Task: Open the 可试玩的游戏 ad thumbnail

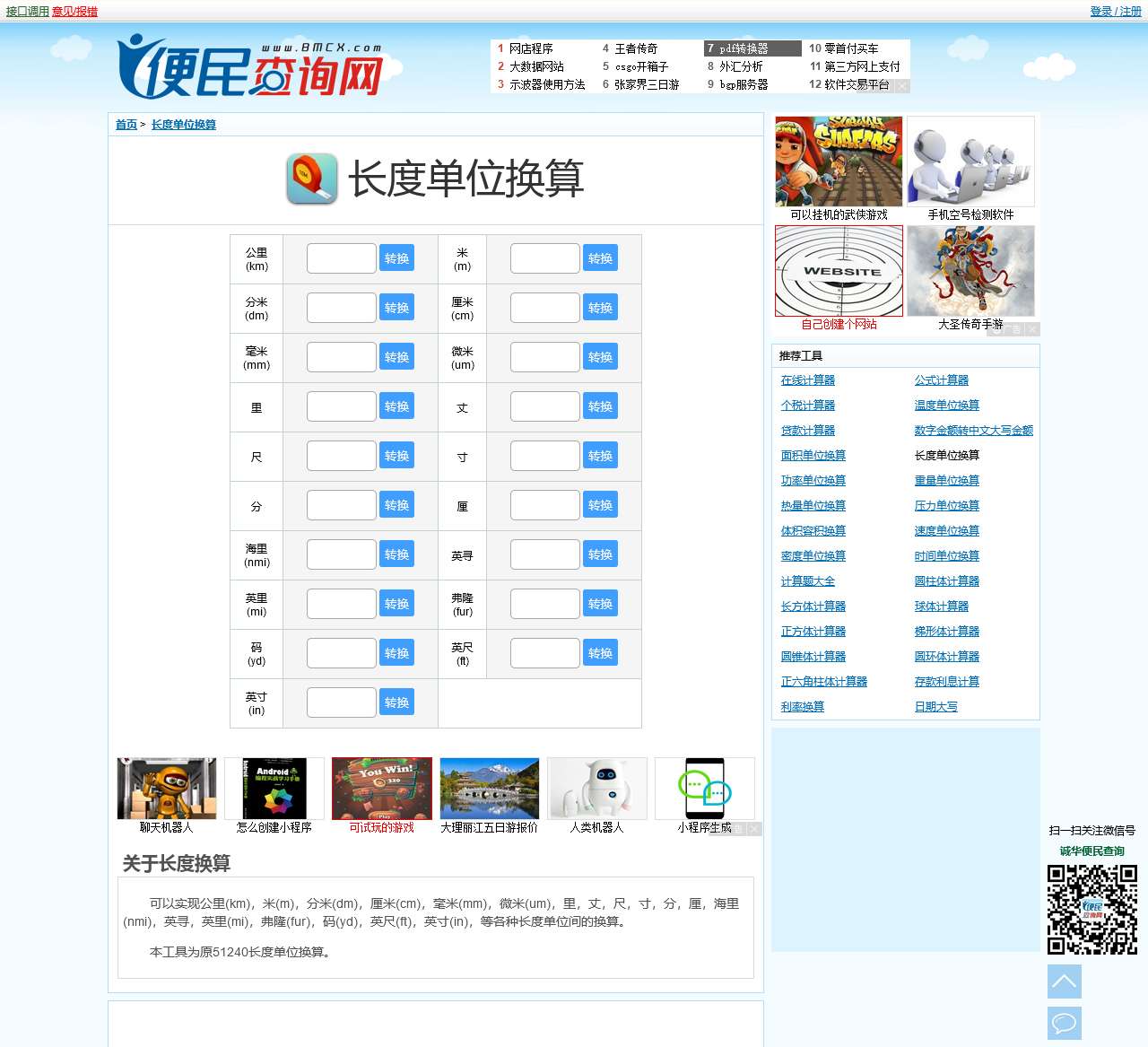Action: 382,789
